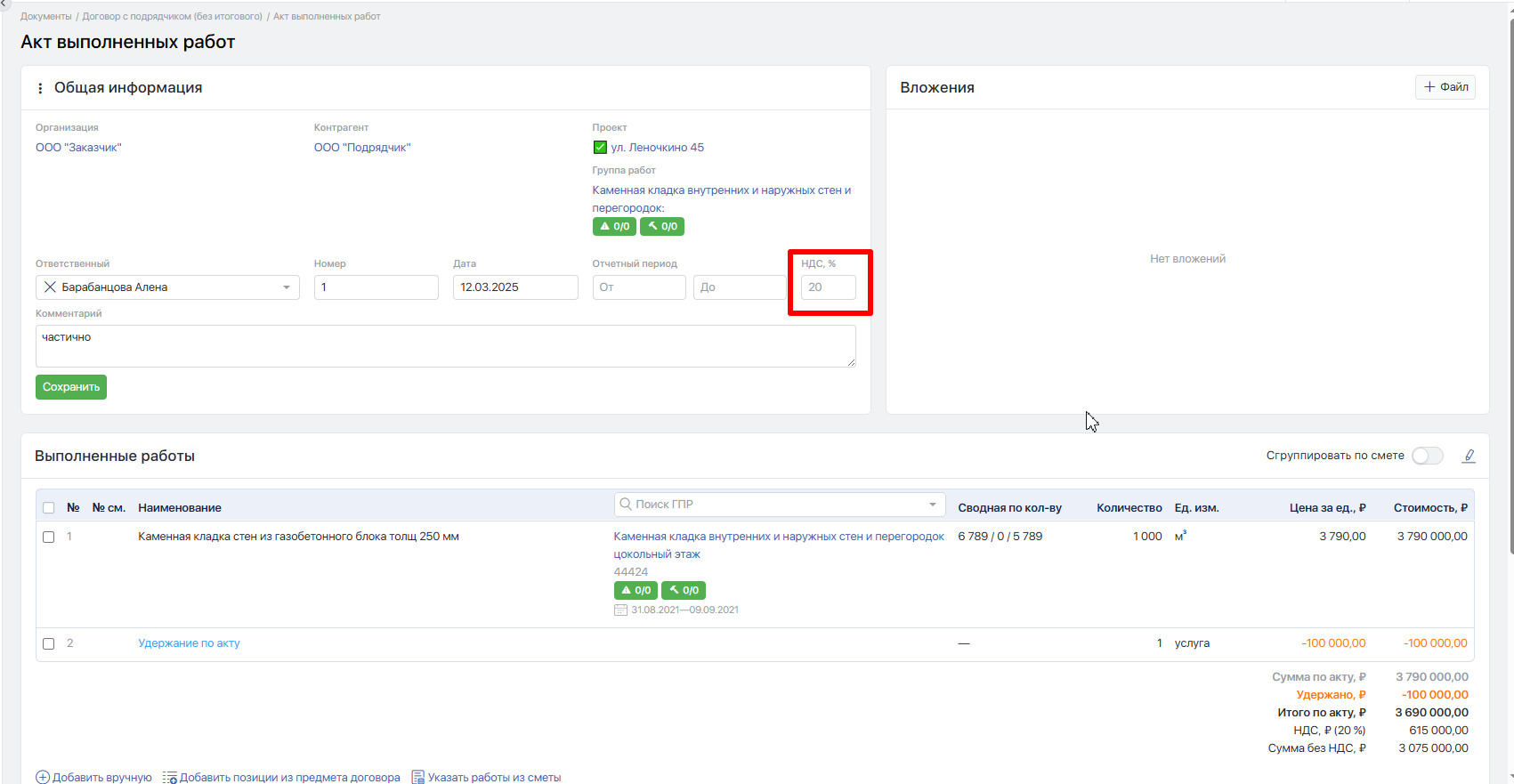Click into the Дата field showing 12.03.2025
The height and width of the screenshot is (784, 1514).
point(514,287)
